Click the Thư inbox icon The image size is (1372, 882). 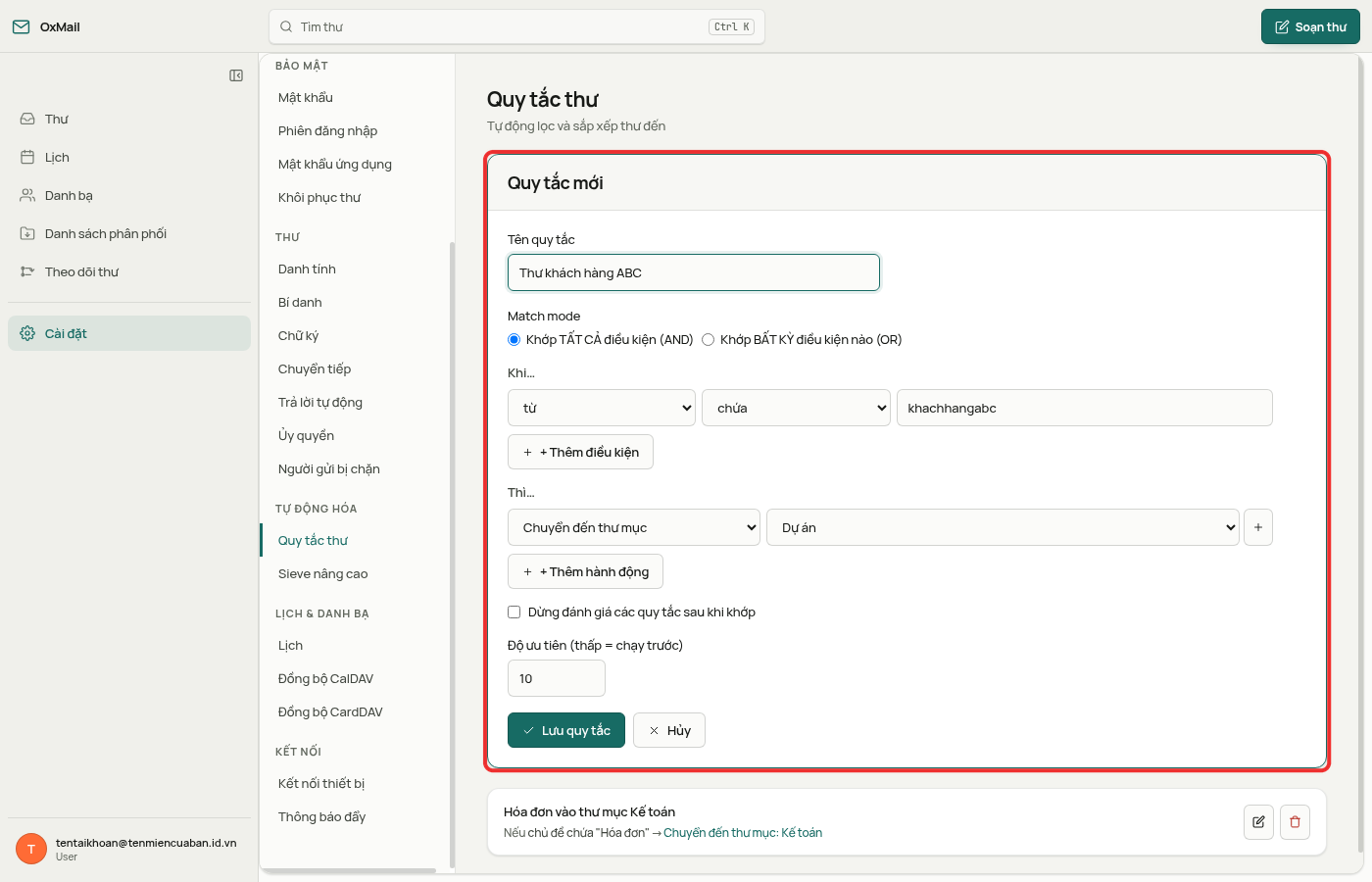27,119
